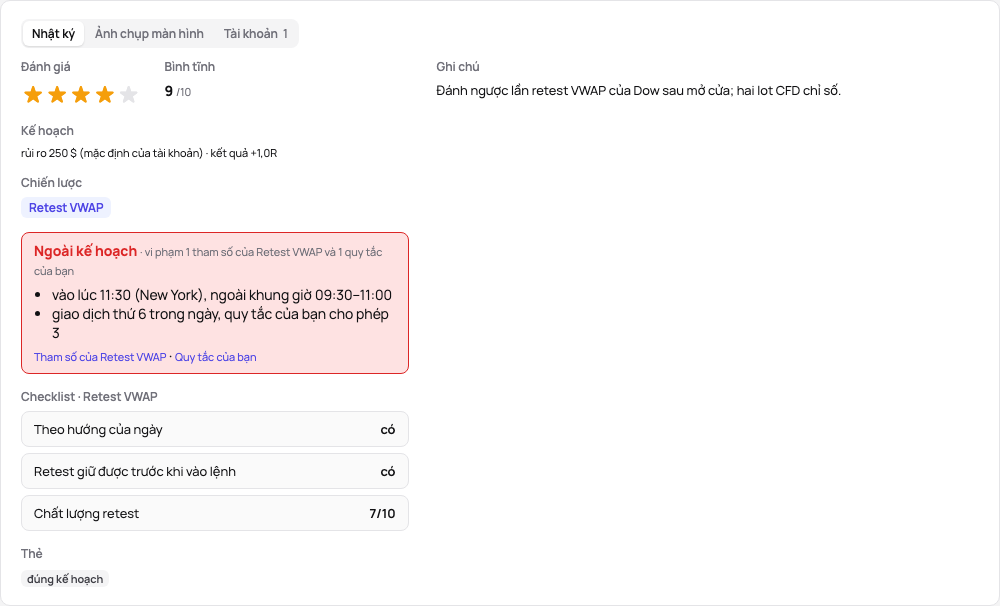Click the Kế hoạch label
The height and width of the screenshot is (606, 1000).
[x=47, y=131]
